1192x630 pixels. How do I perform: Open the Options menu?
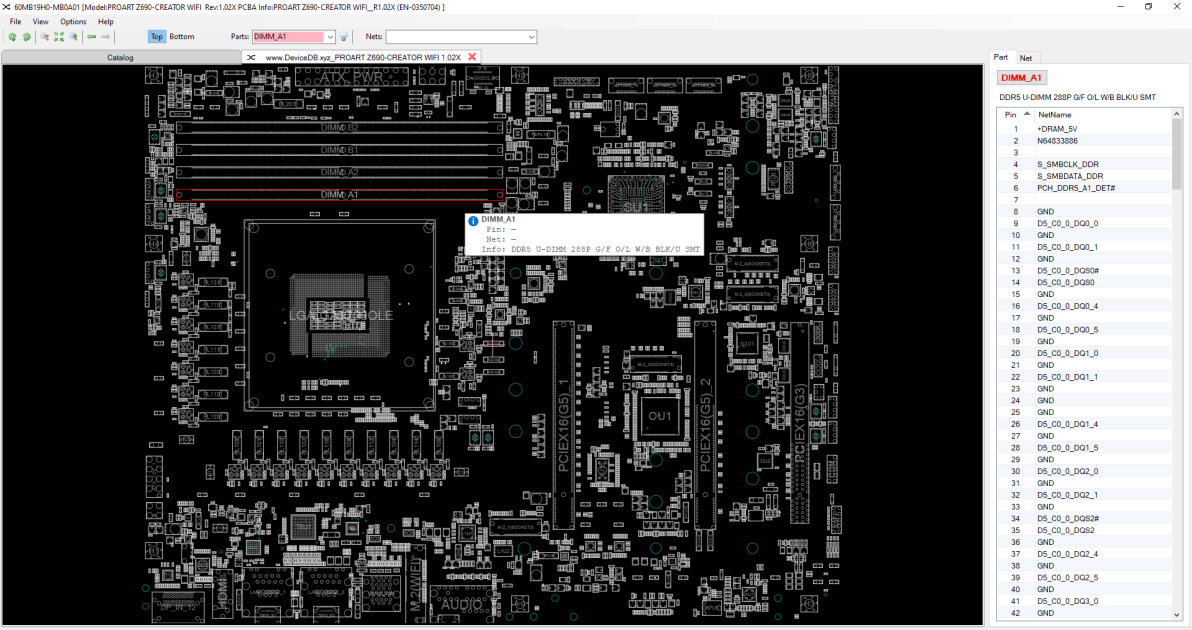(x=73, y=21)
